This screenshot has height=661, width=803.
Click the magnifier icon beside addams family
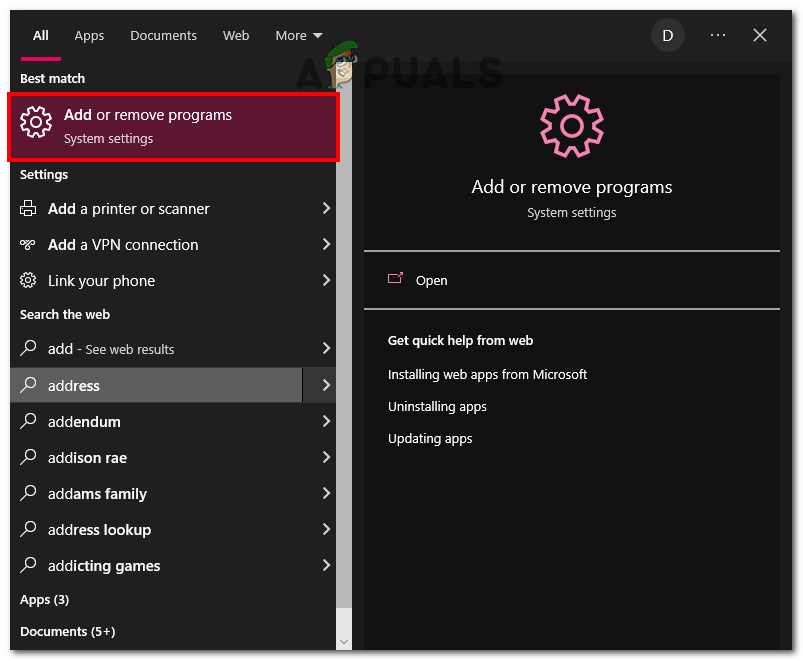28,492
